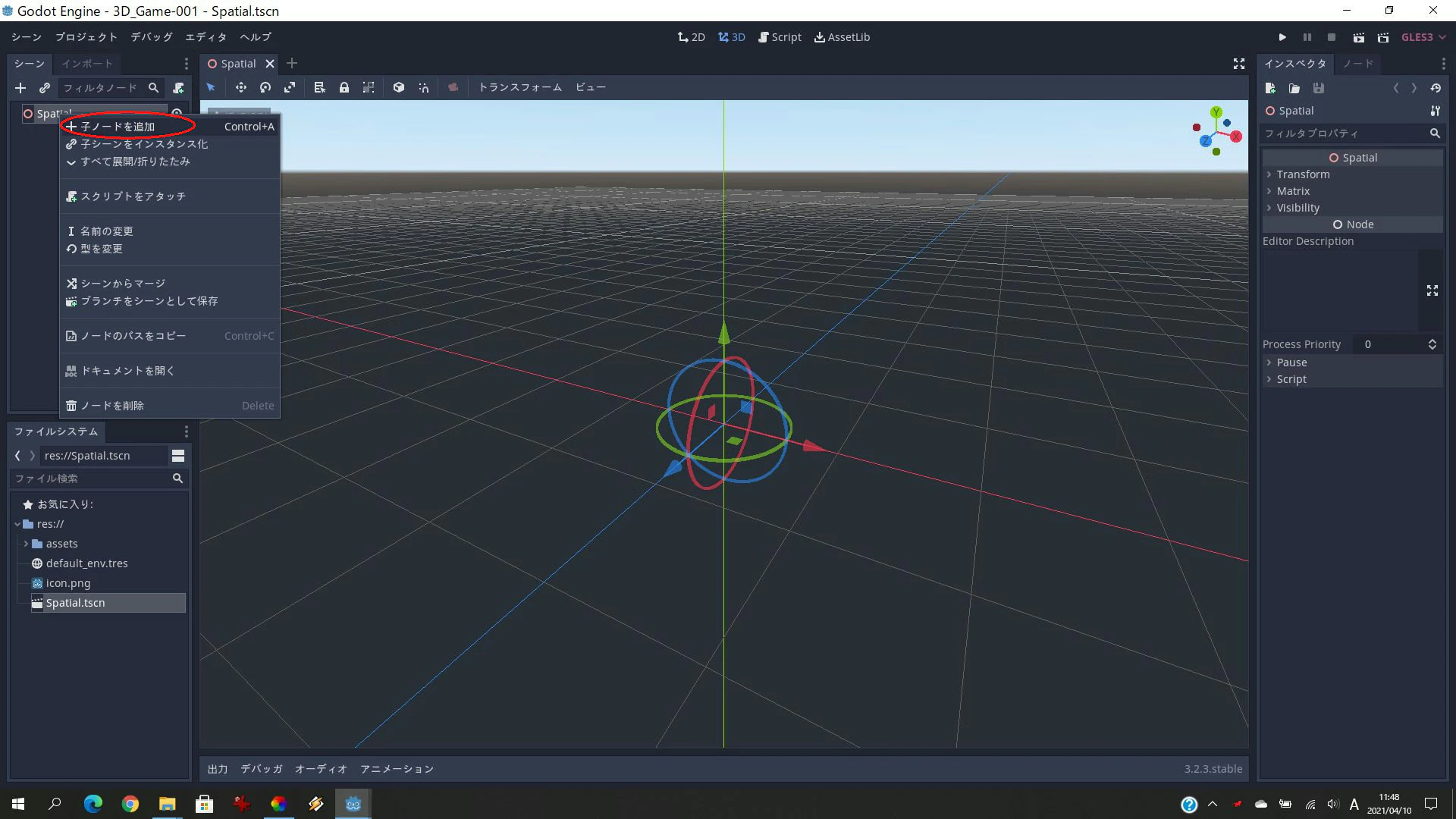Open the GLES3 renderer dropdown

coord(1423,37)
